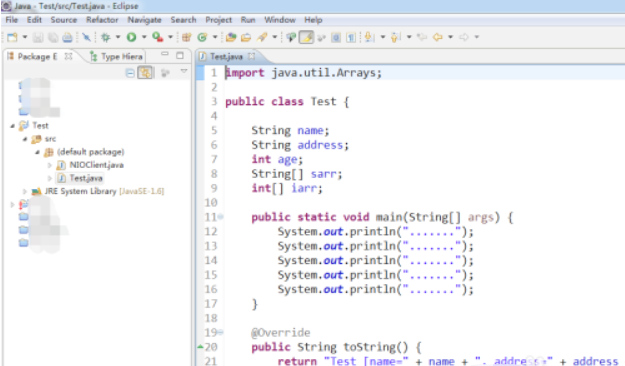This screenshot has height=366, width=625.
Task: Open the Run button dropdown arrow
Action: tap(144, 37)
